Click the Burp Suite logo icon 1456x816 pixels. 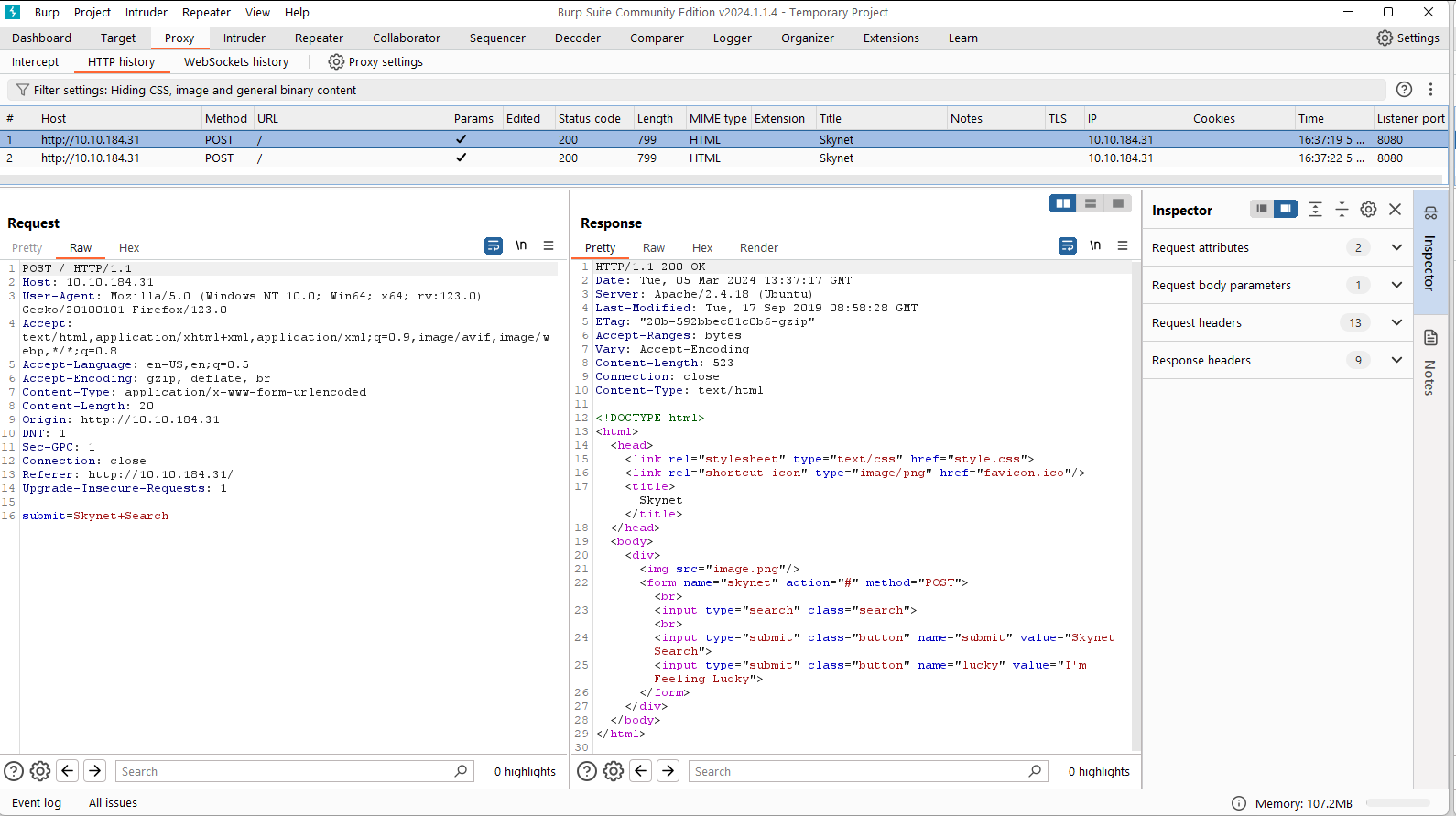tap(13, 12)
